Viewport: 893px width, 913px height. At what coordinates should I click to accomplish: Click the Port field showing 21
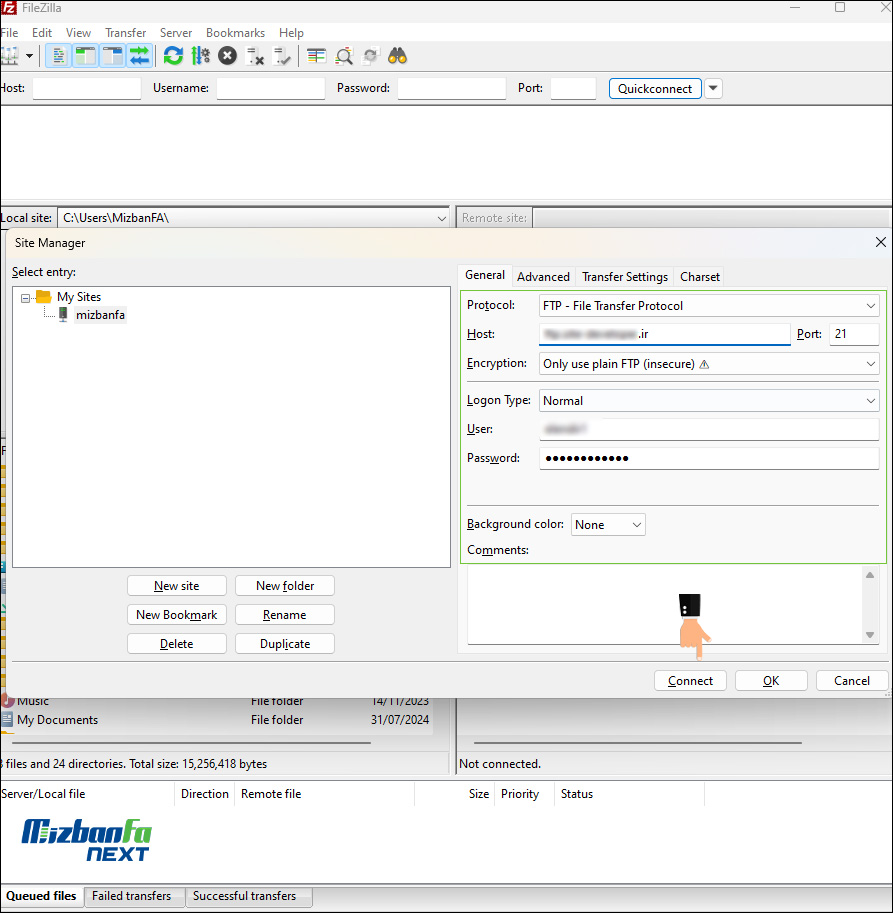854,334
